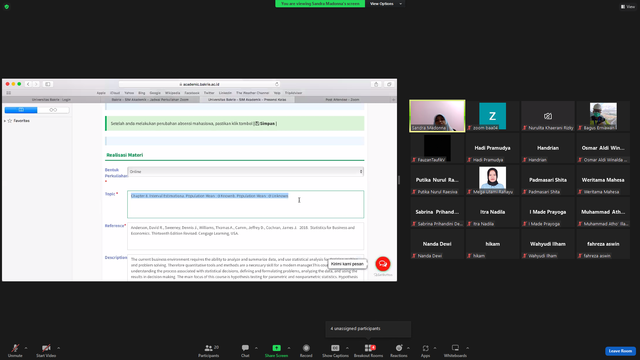
Task: Expand the Share Screen options arrow
Action: tap(289, 348)
